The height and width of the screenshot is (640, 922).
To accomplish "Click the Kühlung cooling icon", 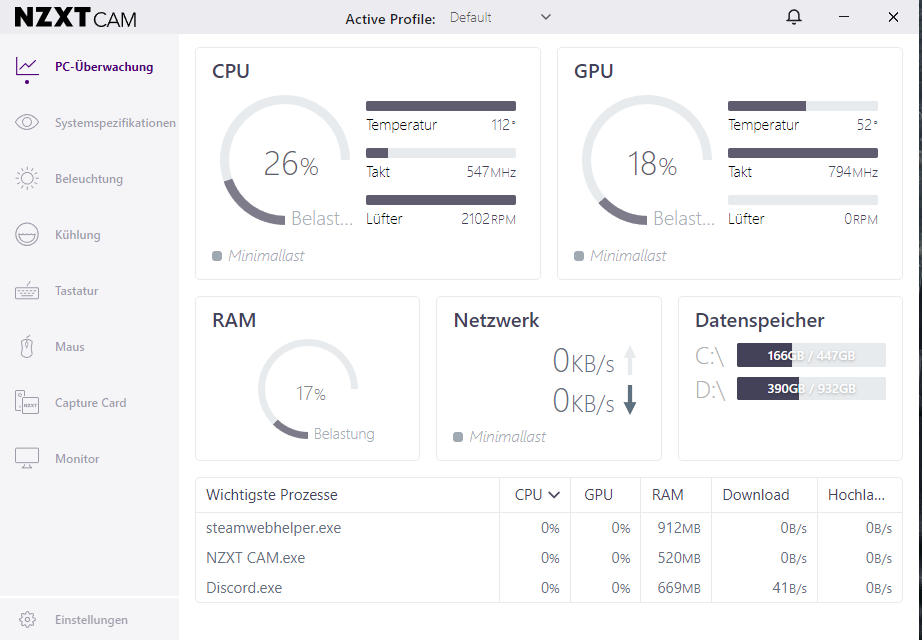I will [x=27, y=235].
